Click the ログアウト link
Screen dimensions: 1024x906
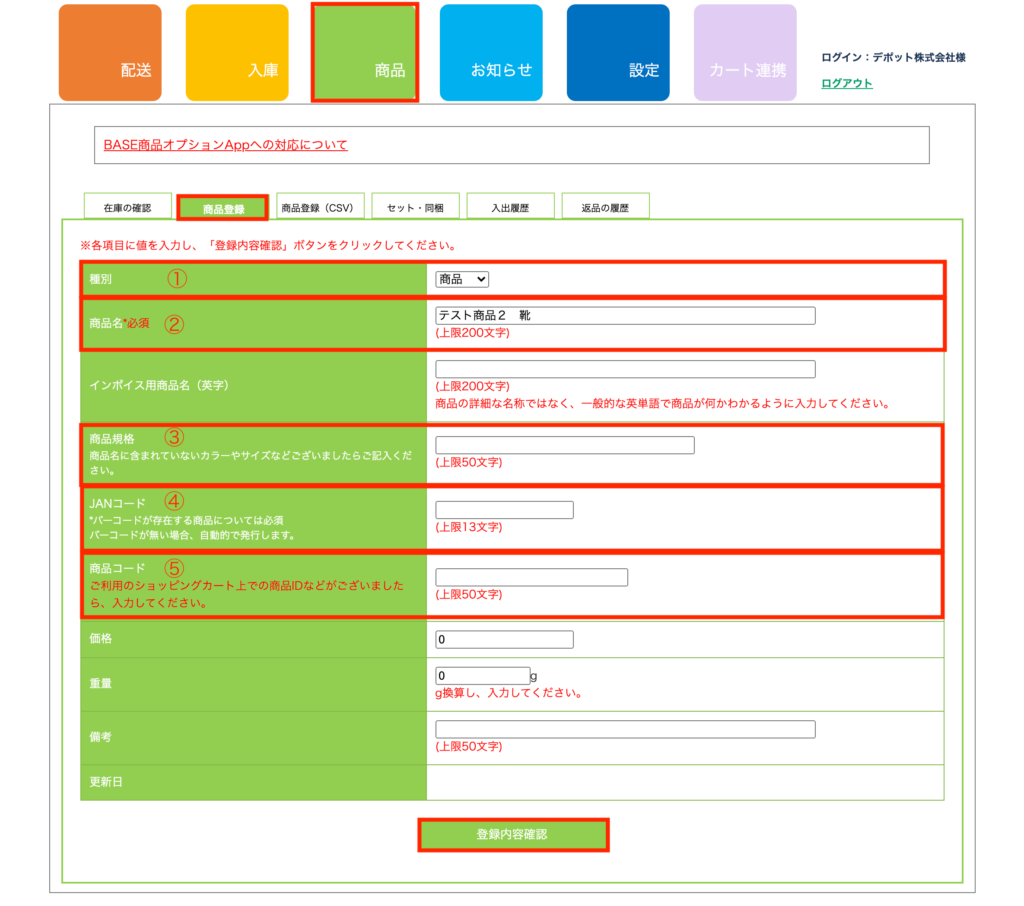[846, 83]
